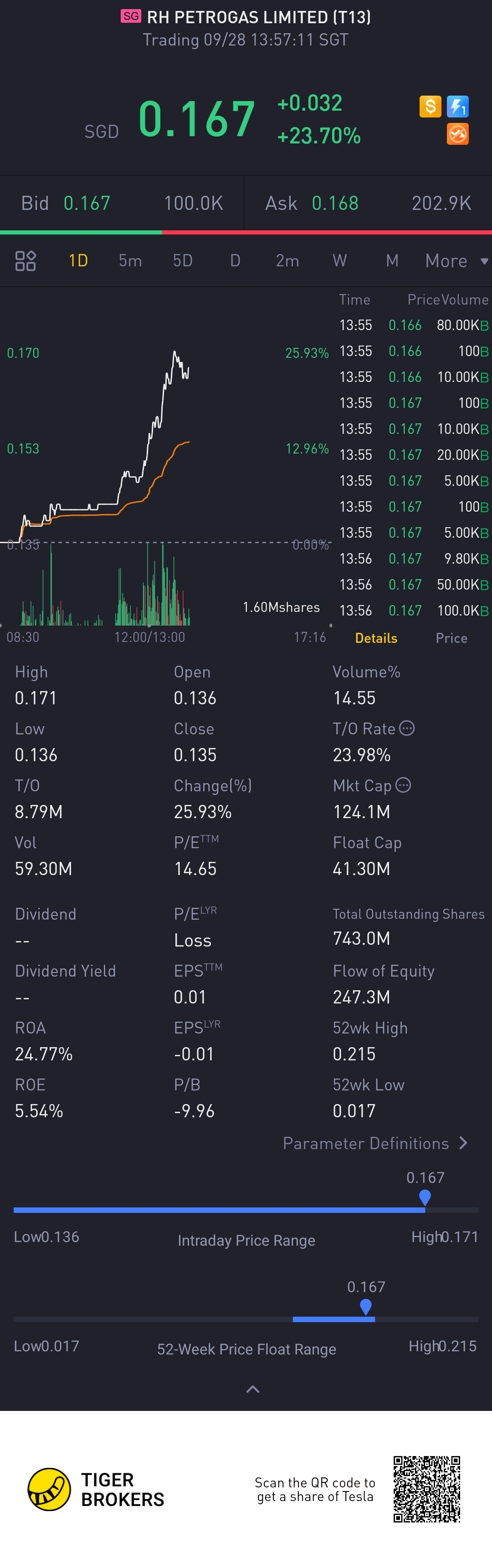
Task: Select the M monthly chart tab
Action: [x=392, y=260]
